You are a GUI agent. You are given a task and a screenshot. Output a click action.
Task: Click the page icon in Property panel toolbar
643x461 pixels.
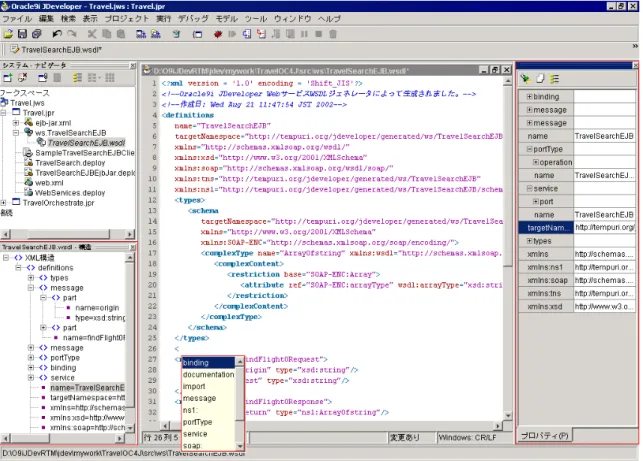[540, 79]
